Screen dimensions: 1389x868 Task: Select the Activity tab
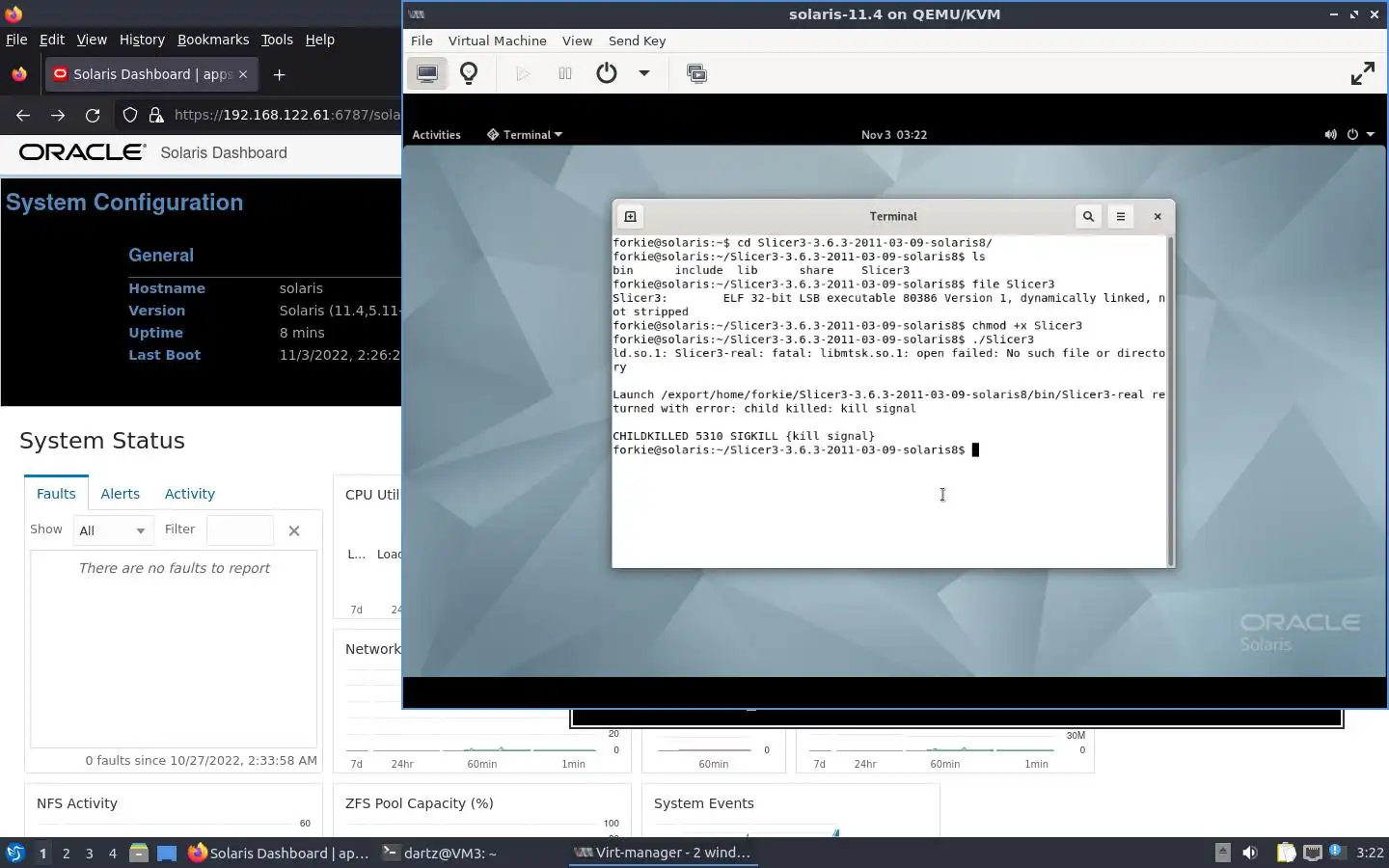[190, 493]
